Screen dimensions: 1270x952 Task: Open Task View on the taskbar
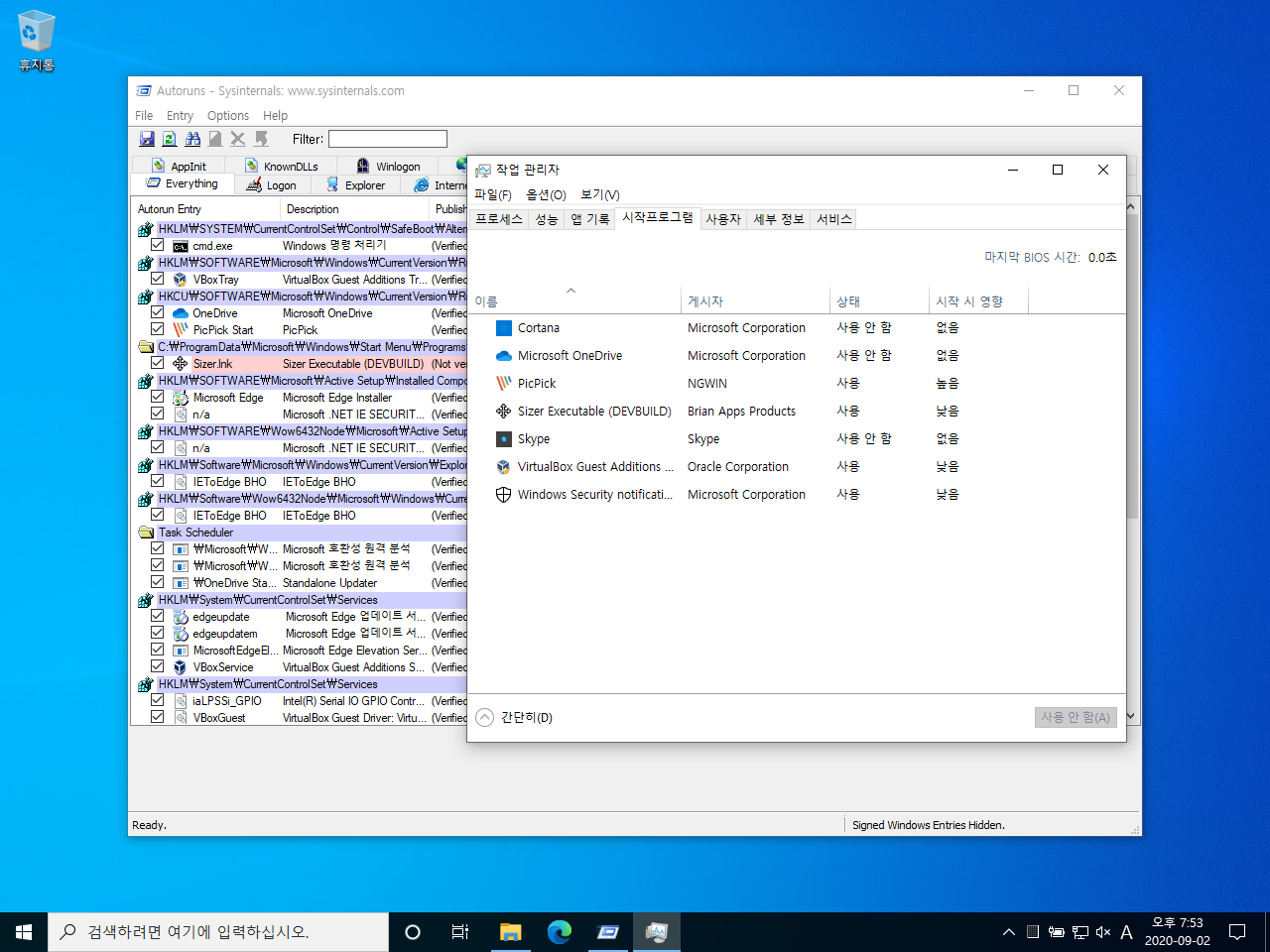(460, 932)
